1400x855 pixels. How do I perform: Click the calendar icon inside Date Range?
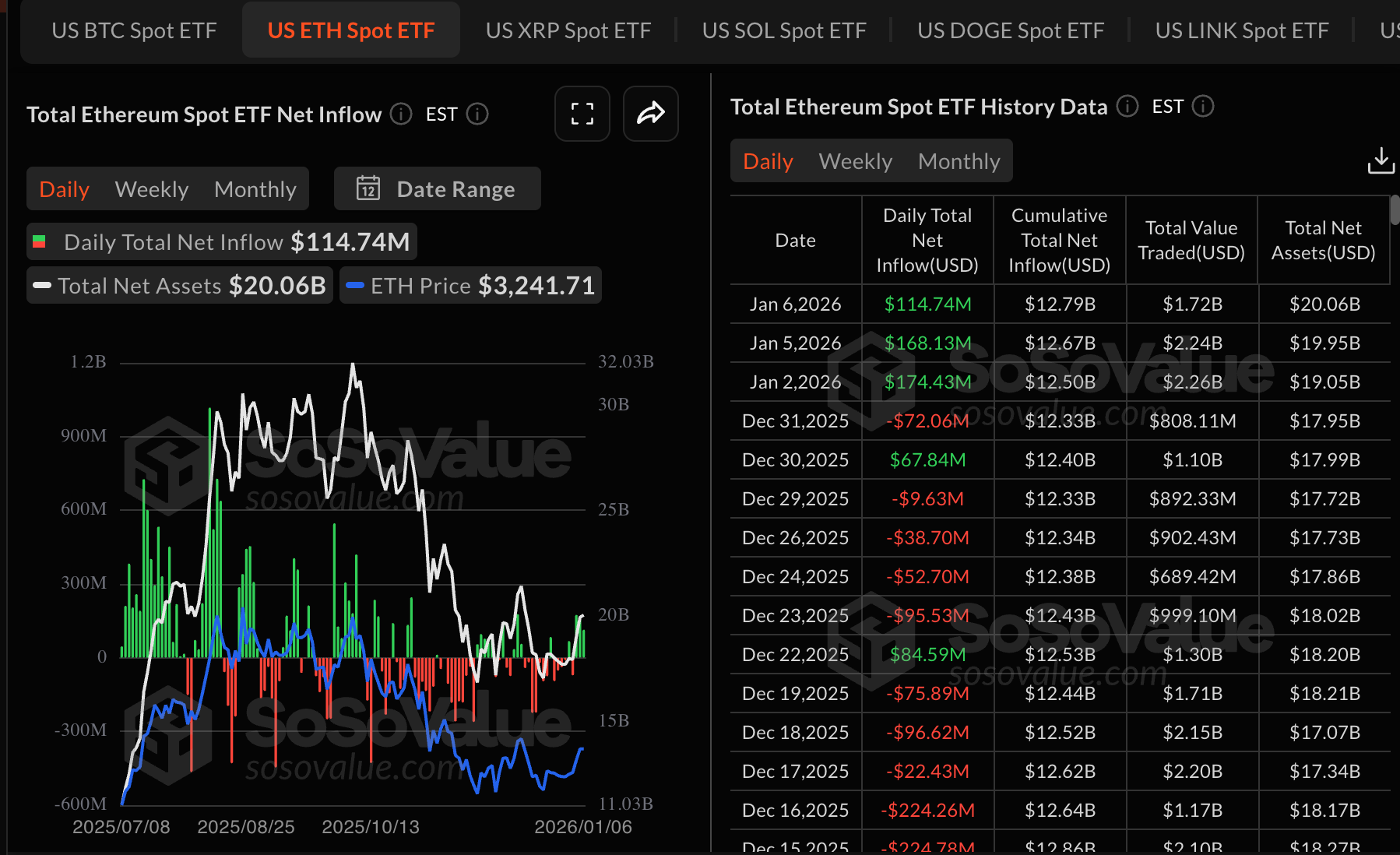368,188
